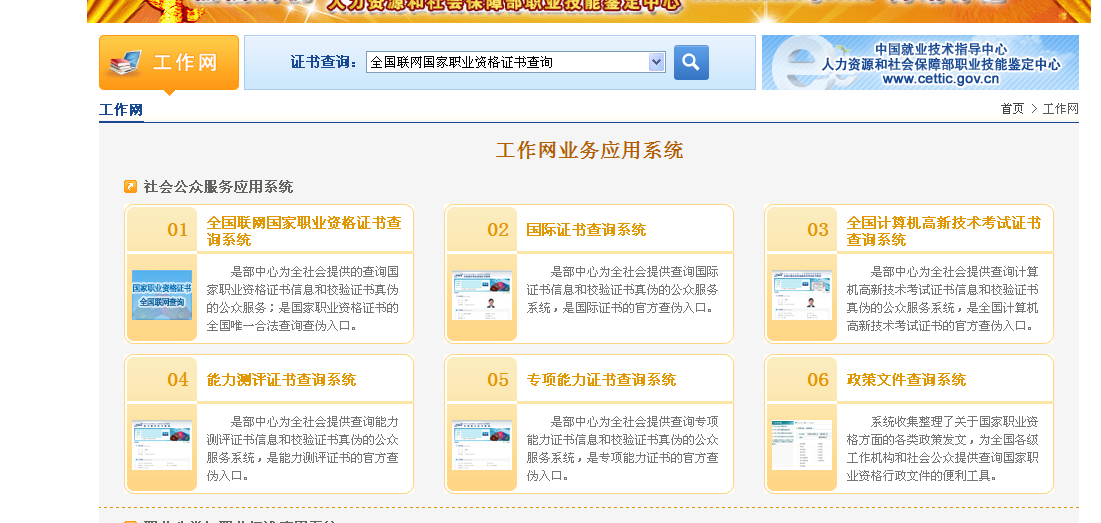
Task: Select the 工作网 tab under the logo
Action: (x=121, y=110)
